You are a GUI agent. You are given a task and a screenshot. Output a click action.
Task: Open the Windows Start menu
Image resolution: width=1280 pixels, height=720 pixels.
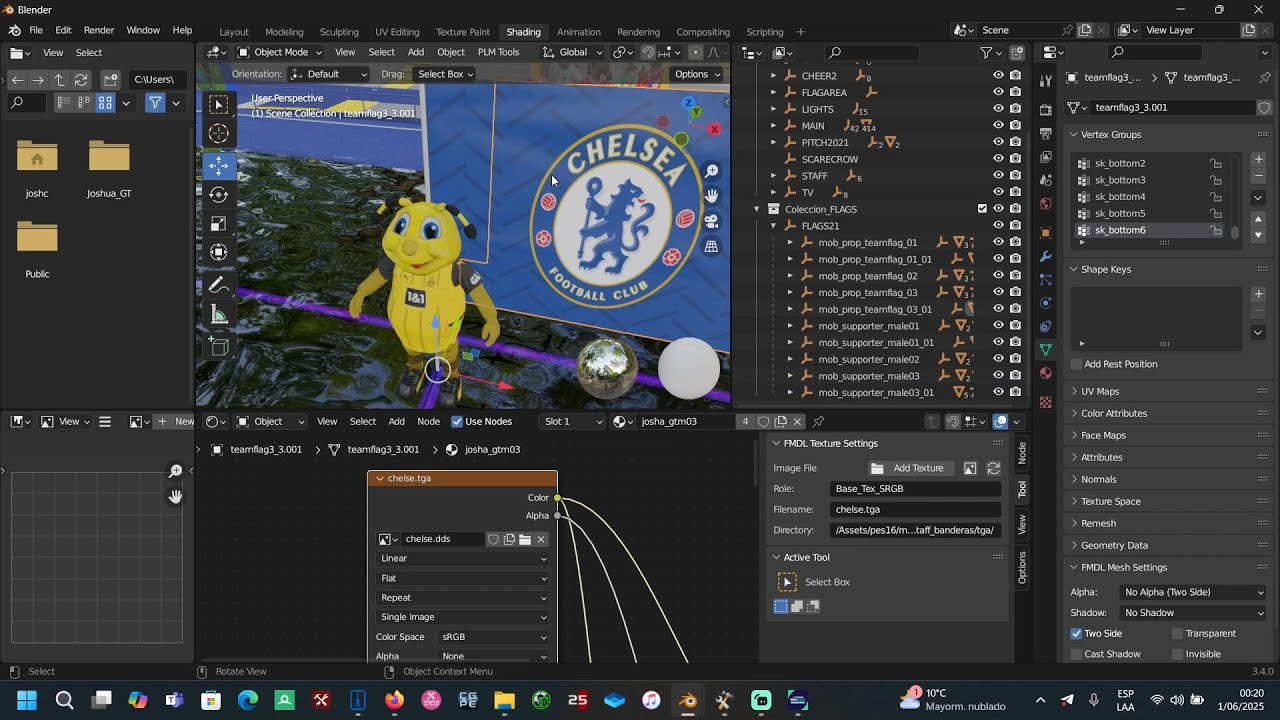(x=27, y=700)
